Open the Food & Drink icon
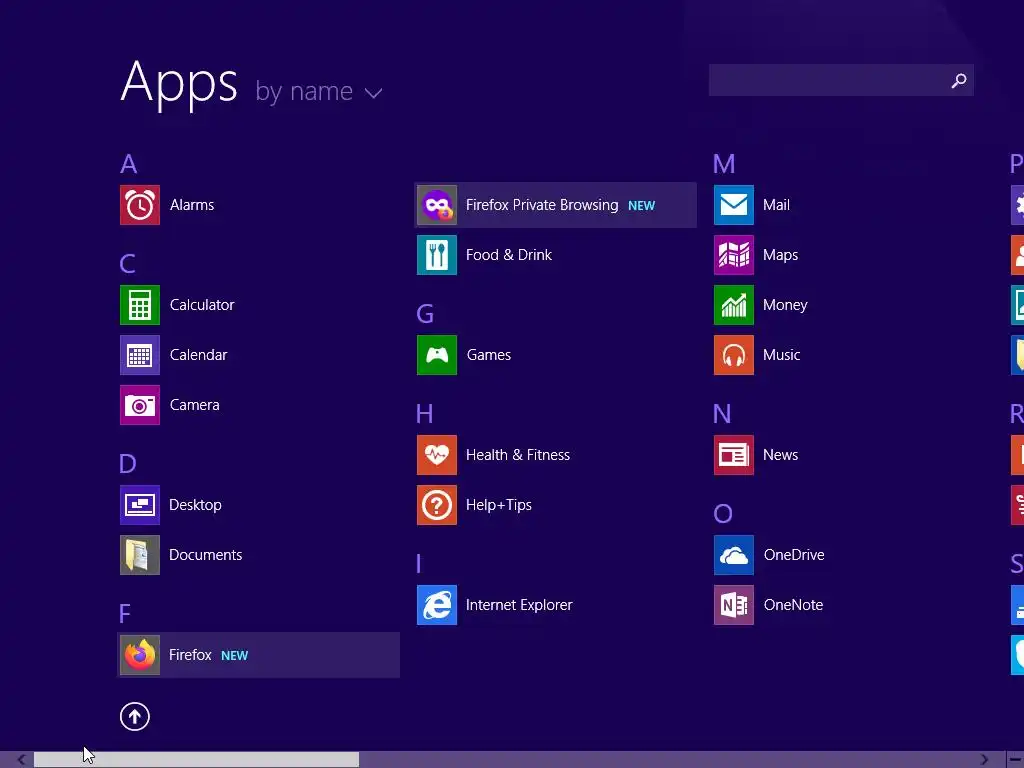Image resolution: width=1024 pixels, height=768 pixels. (437, 255)
